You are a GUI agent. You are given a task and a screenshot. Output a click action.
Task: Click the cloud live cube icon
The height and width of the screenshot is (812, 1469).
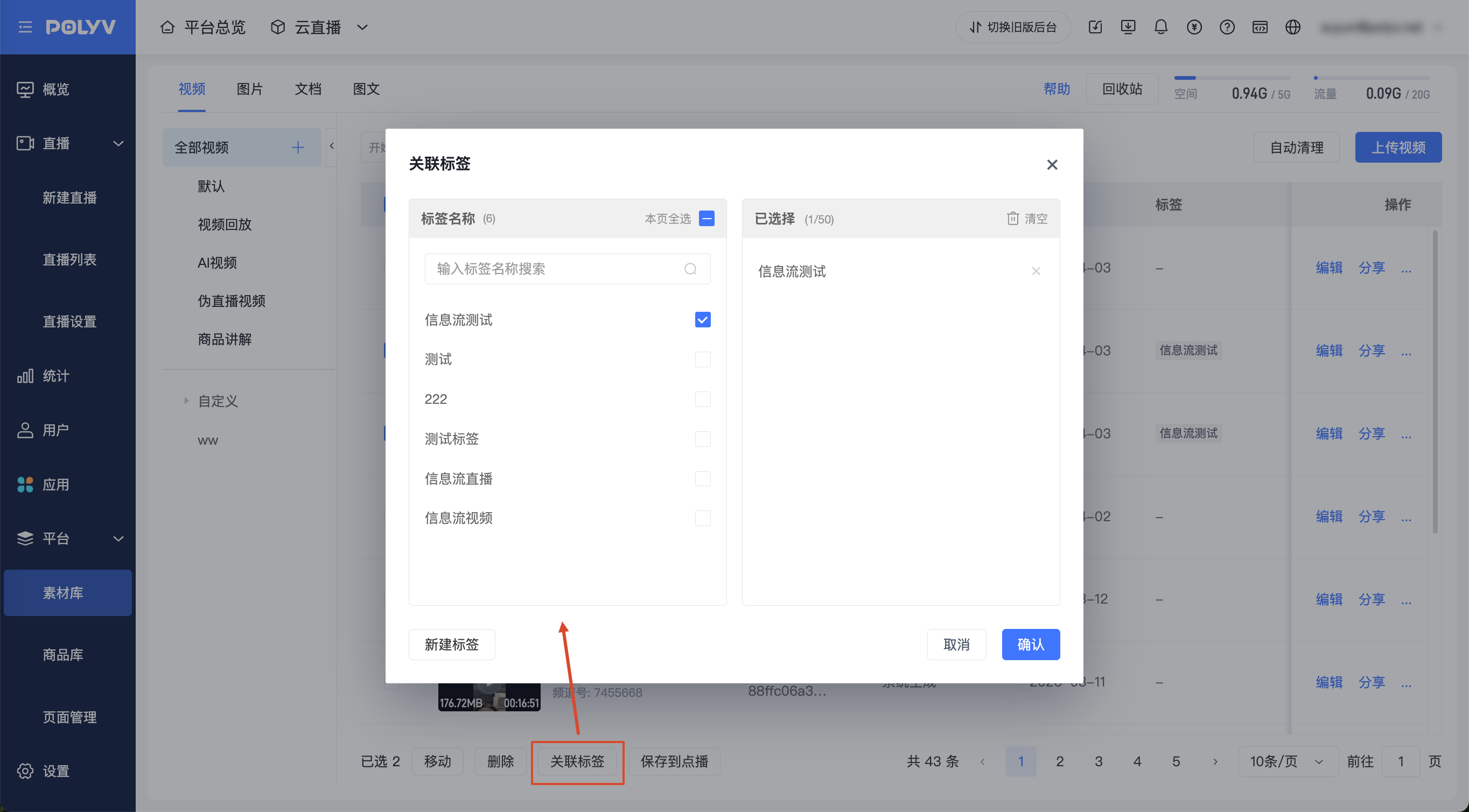(x=278, y=27)
